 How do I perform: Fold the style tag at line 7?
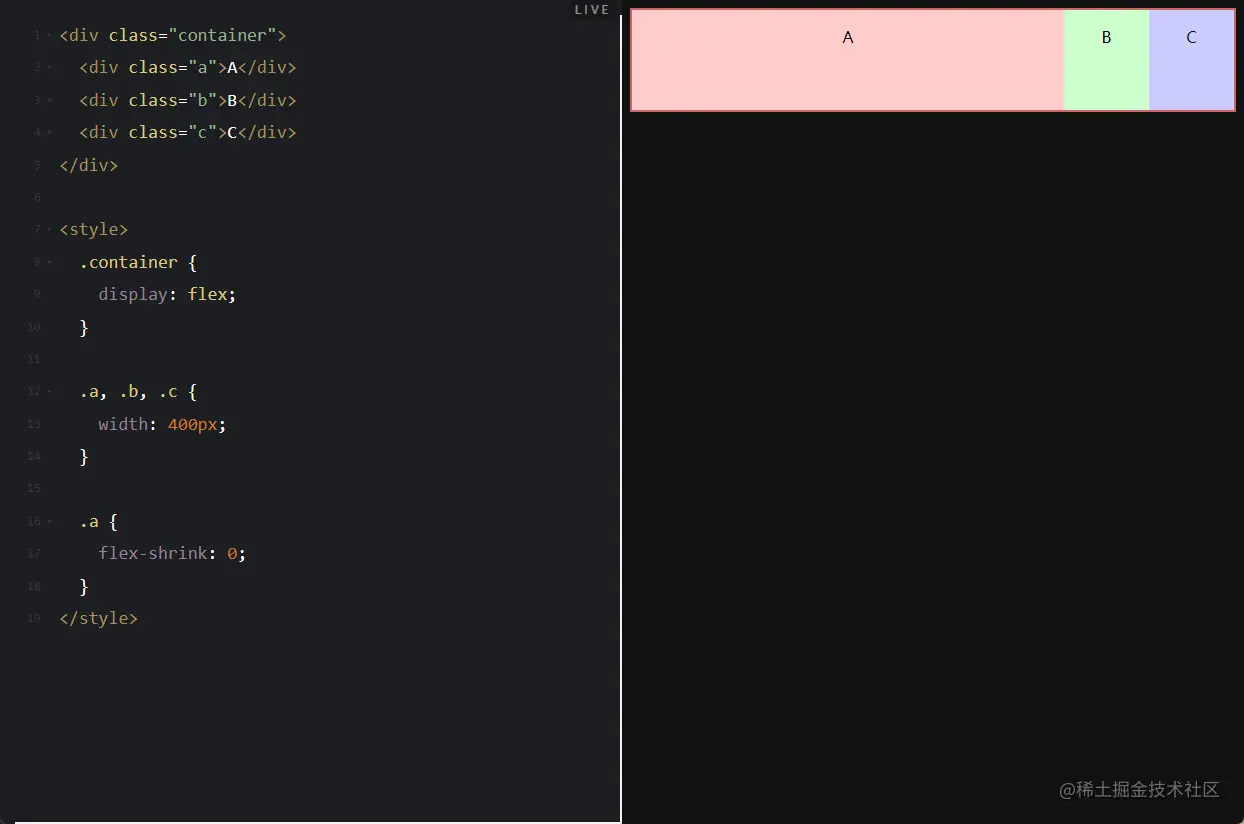pyautogui.click(x=49, y=230)
